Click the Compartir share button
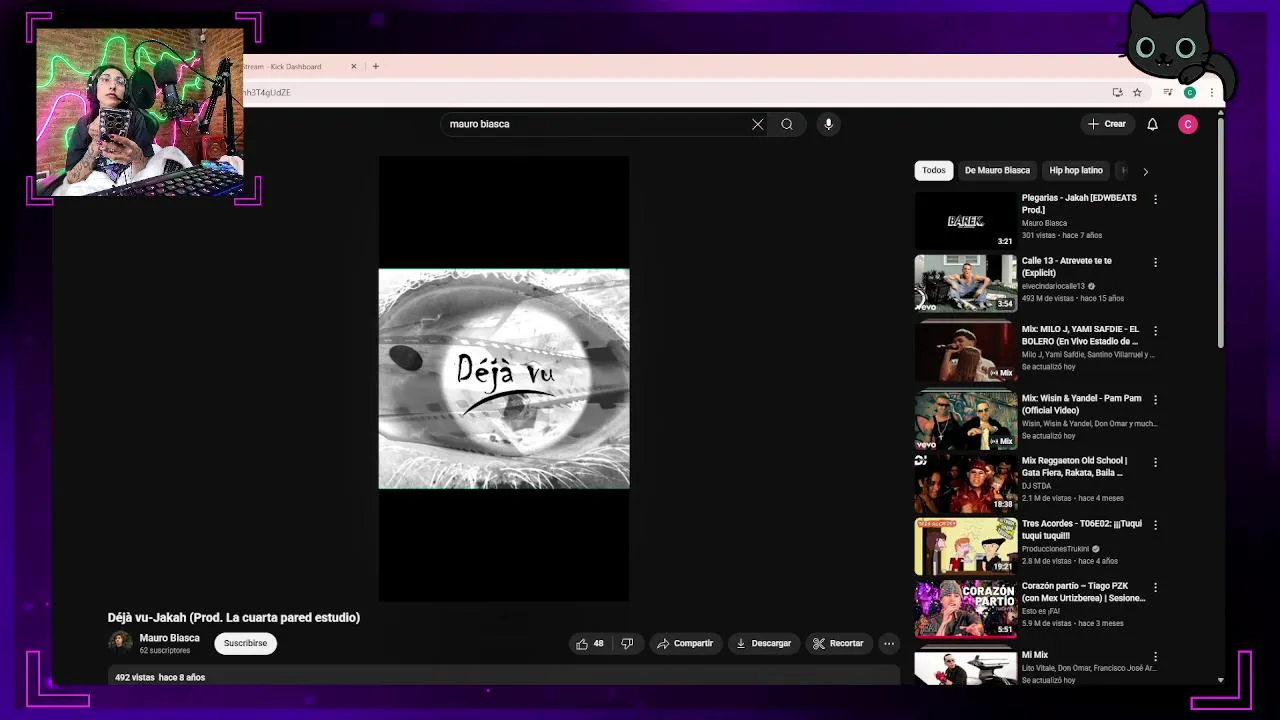The height and width of the screenshot is (720, 1280). (685, 644)
